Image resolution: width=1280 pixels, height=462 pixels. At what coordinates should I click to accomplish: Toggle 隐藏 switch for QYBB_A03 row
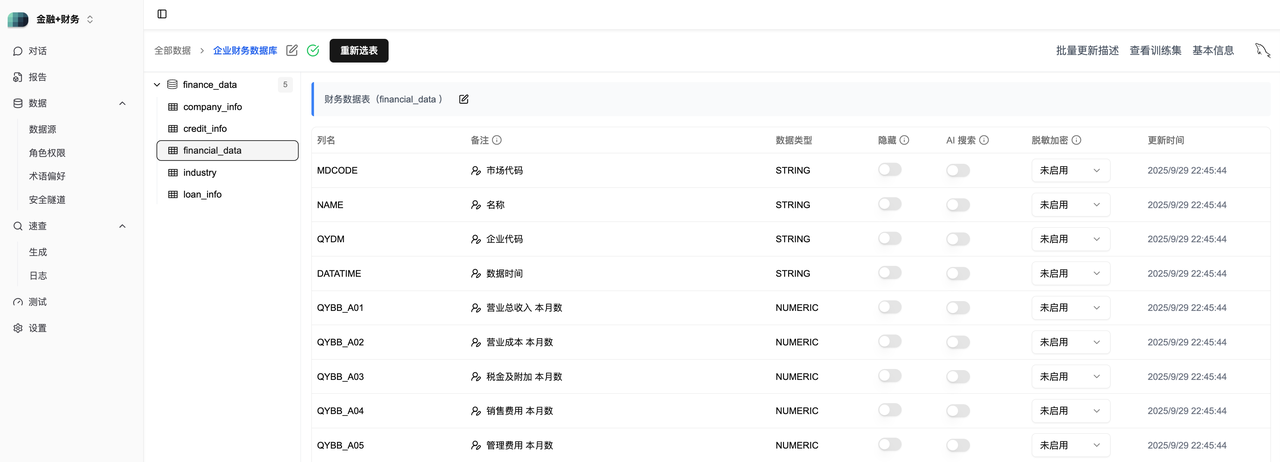pyautogui.click(x=889, y=377)
